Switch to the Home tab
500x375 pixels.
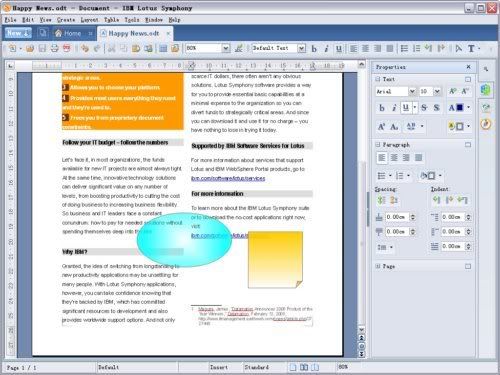(69, 33)
